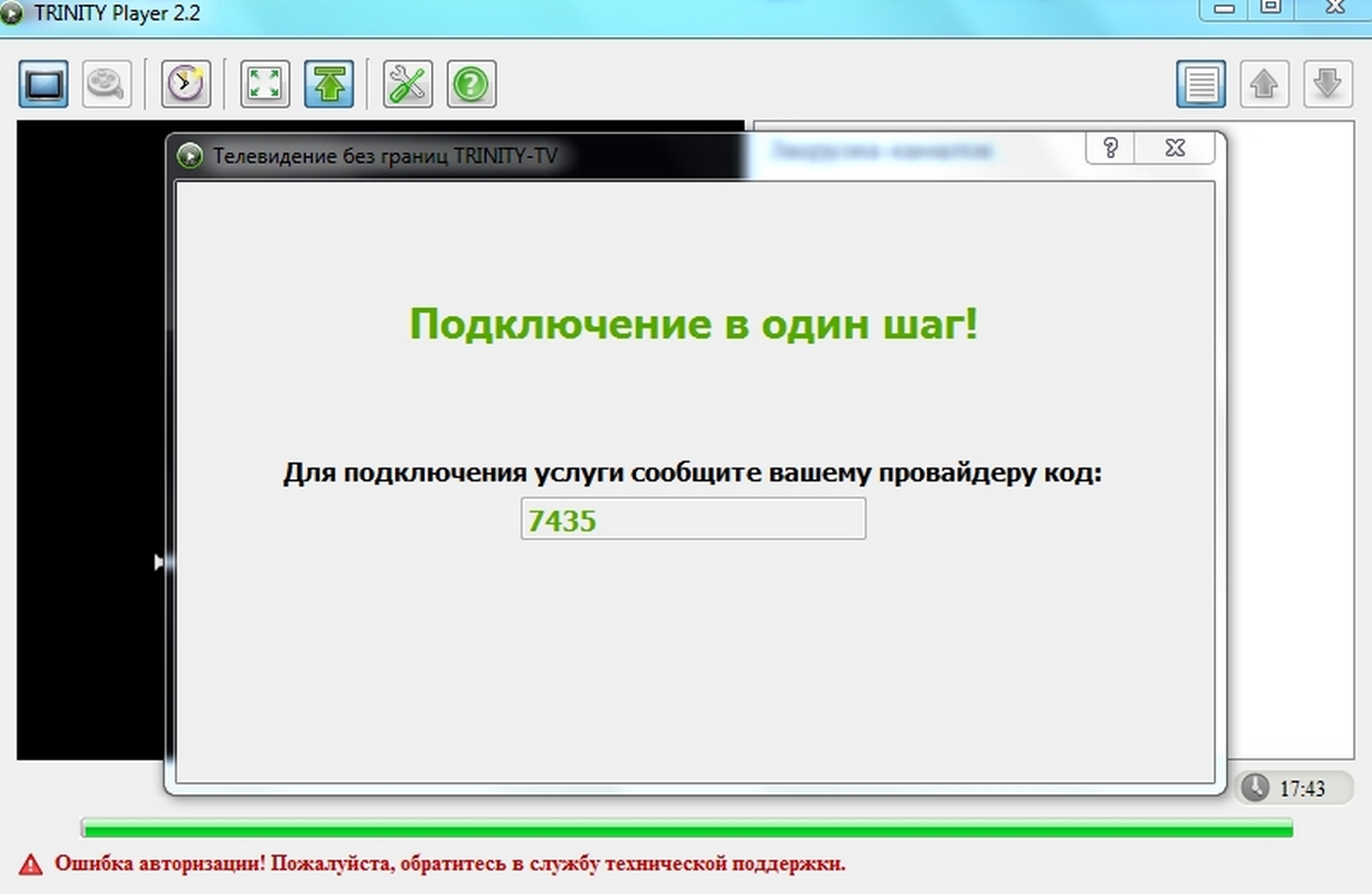The width and height of the screenshot is (1372, 894).
Task: Click the dialog question mark help button
Action: (1110, 148)
